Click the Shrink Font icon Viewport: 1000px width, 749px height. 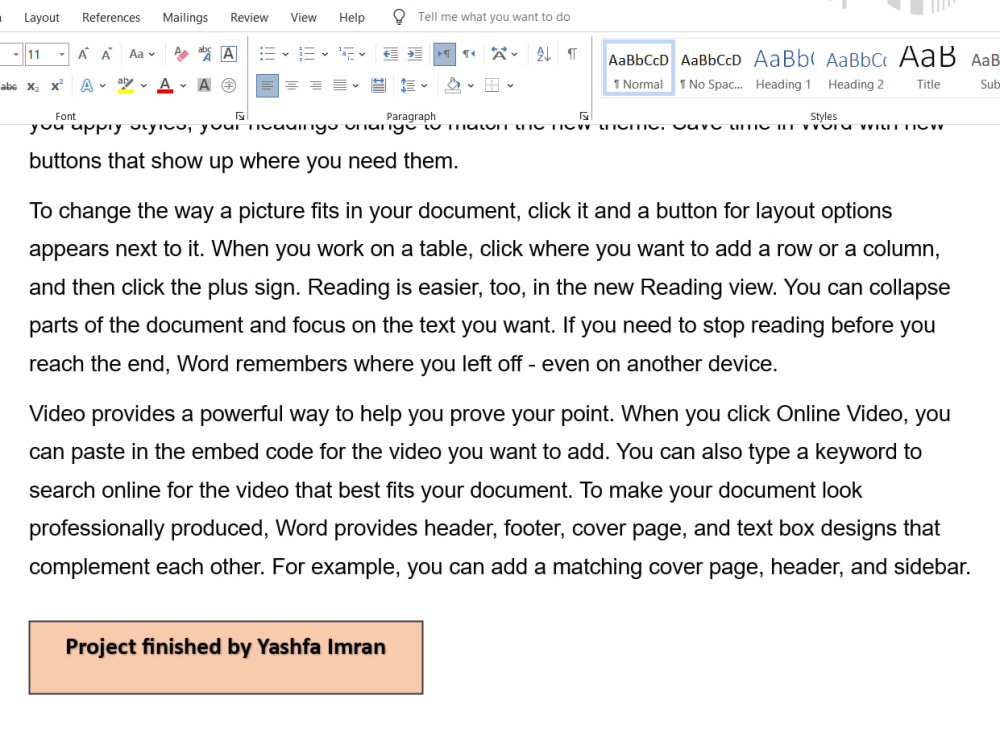pyautogui.click(x=107, y=54)
